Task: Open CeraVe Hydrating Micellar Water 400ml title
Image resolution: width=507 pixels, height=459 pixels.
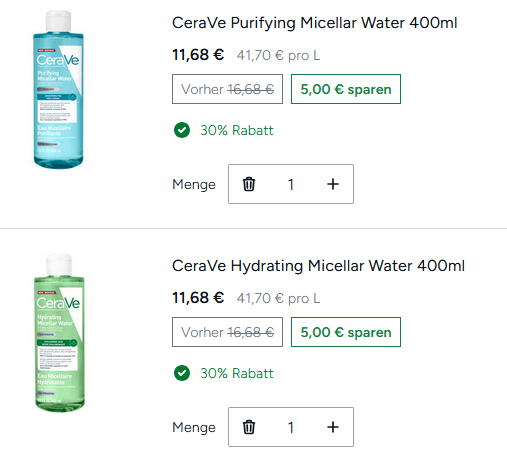Action: pos(318,266)
